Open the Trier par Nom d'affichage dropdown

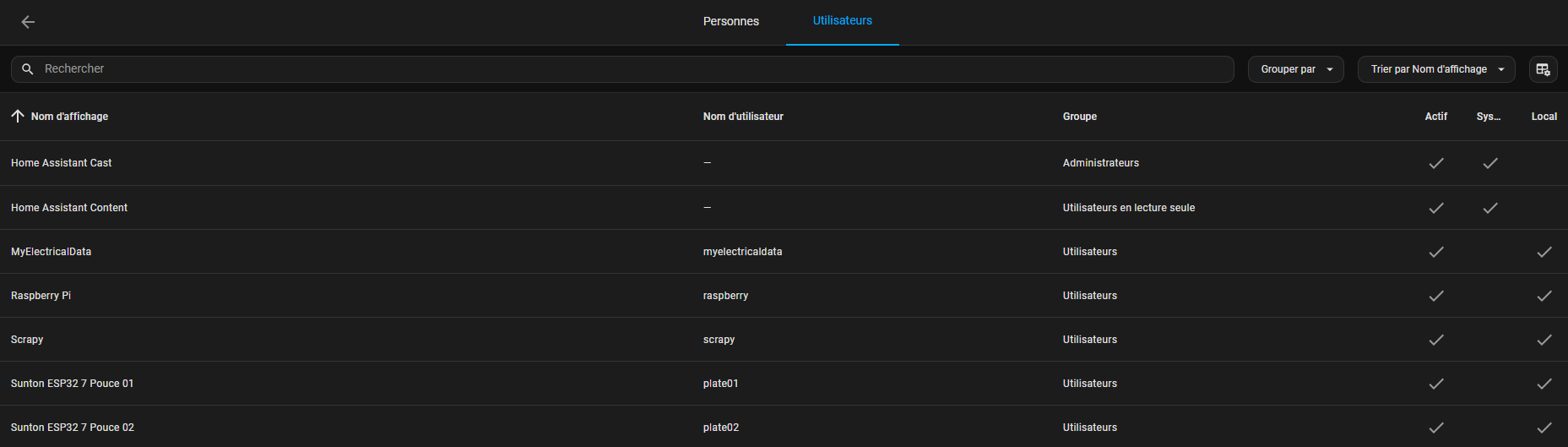(x=1436, y=69)
